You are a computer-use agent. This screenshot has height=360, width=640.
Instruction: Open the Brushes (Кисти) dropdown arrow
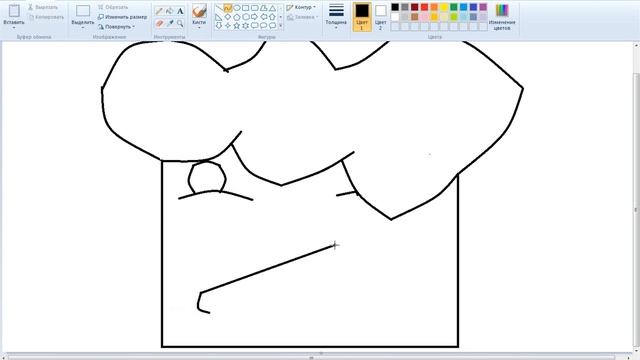click(x=199, y=28)
